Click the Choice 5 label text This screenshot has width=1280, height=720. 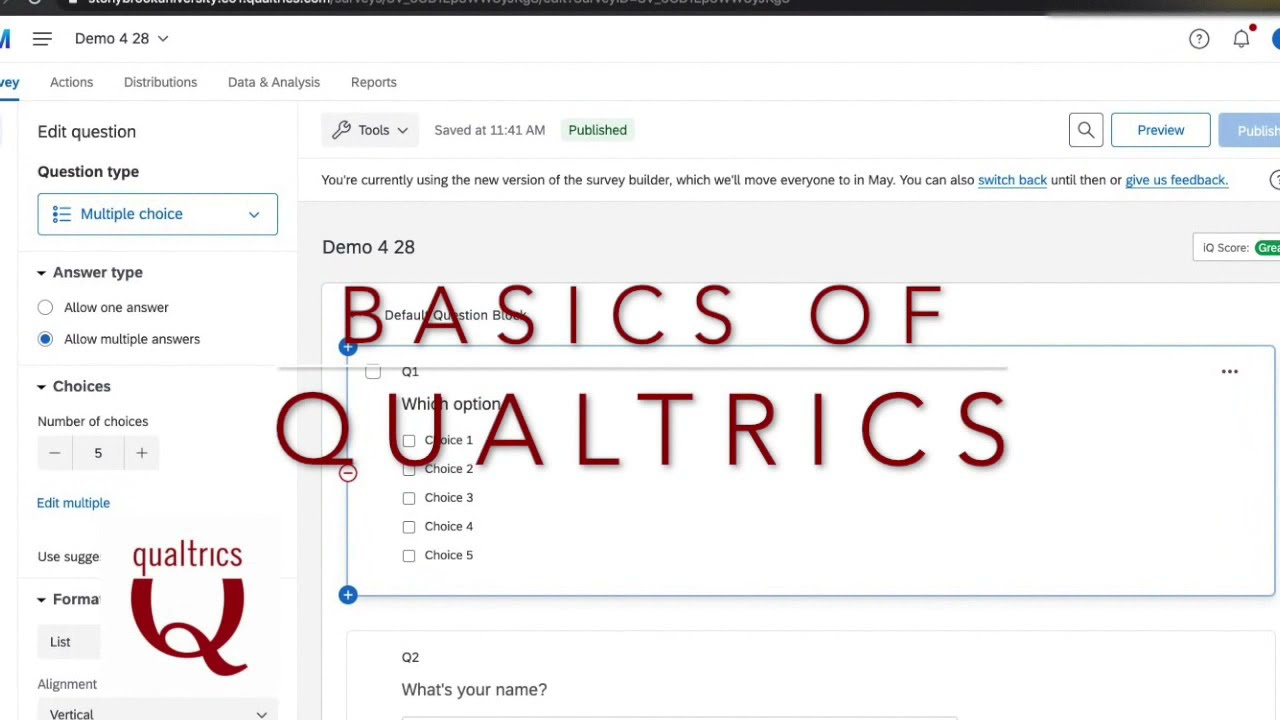coord(448,556)
